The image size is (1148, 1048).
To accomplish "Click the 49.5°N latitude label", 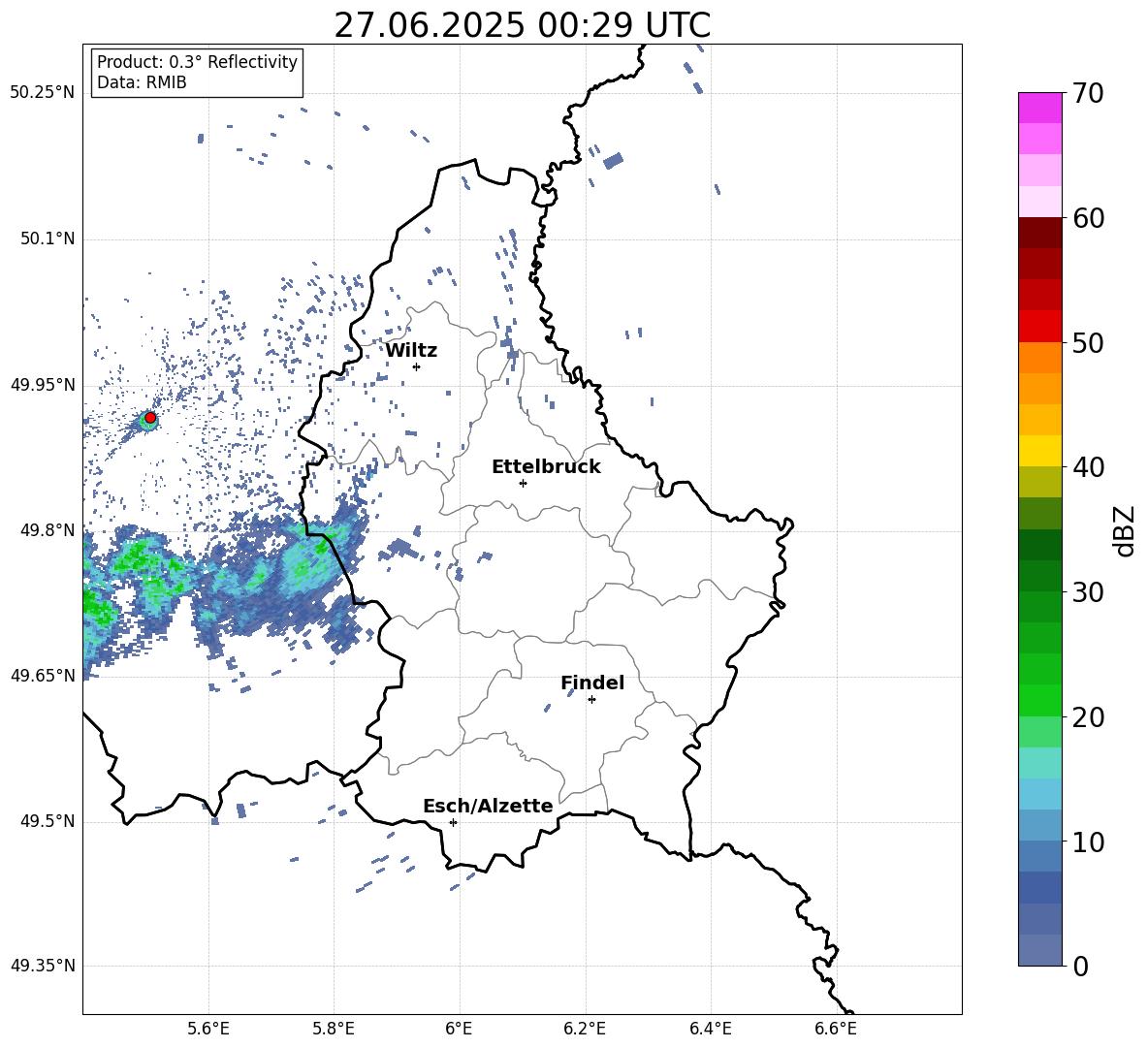I will [x=48, y=821].
